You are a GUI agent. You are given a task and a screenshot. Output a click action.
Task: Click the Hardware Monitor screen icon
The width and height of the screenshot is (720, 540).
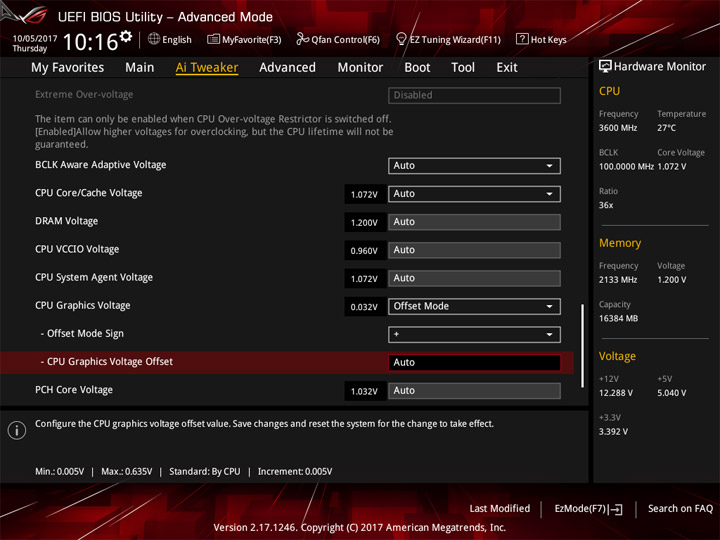(605, 67)
